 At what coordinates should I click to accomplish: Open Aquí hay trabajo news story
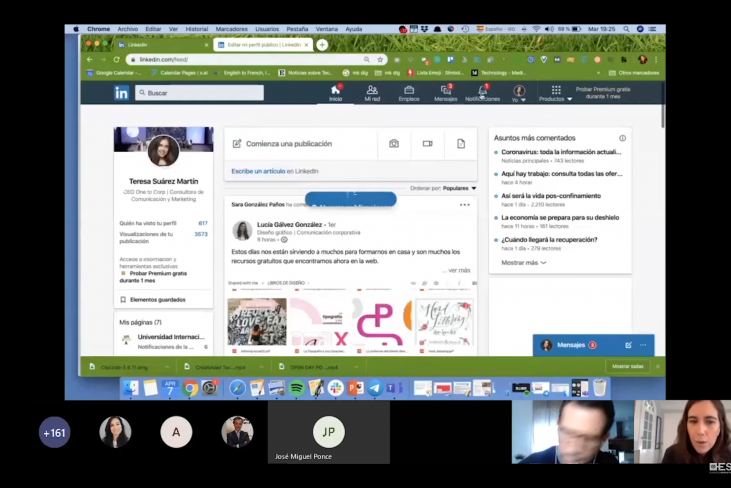(x=561, y=174)
